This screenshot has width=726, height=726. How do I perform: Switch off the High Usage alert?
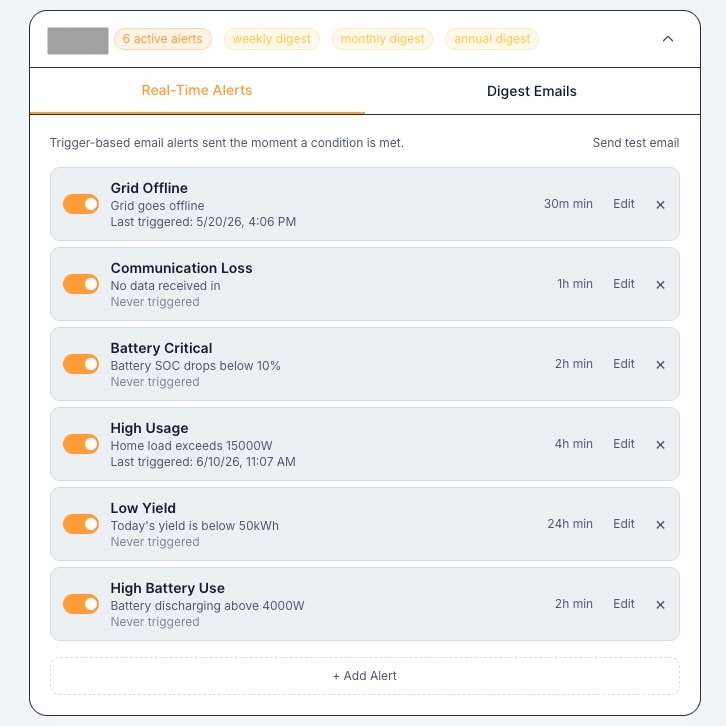point(81,444)
